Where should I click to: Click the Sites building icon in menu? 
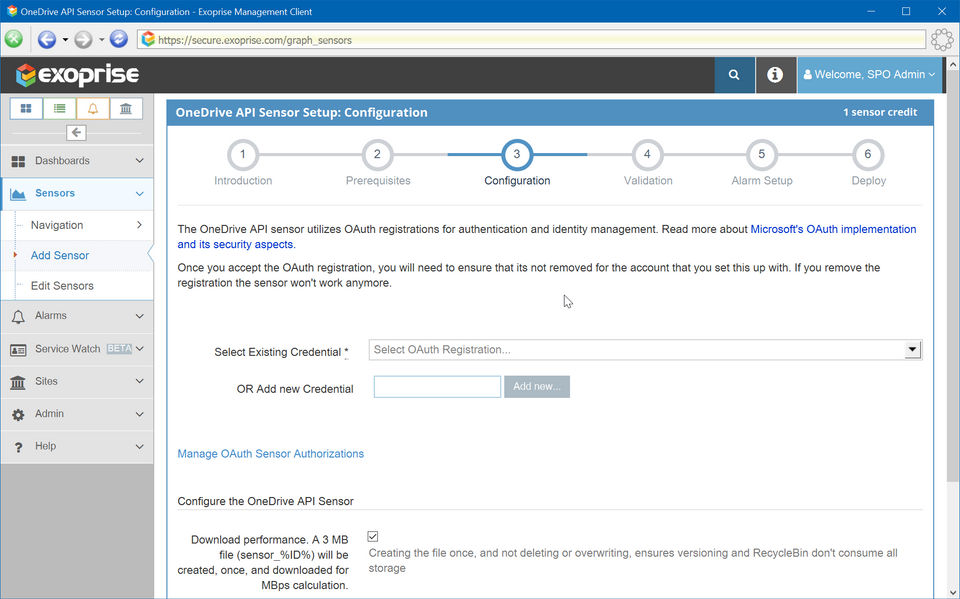tap(18, 382)
